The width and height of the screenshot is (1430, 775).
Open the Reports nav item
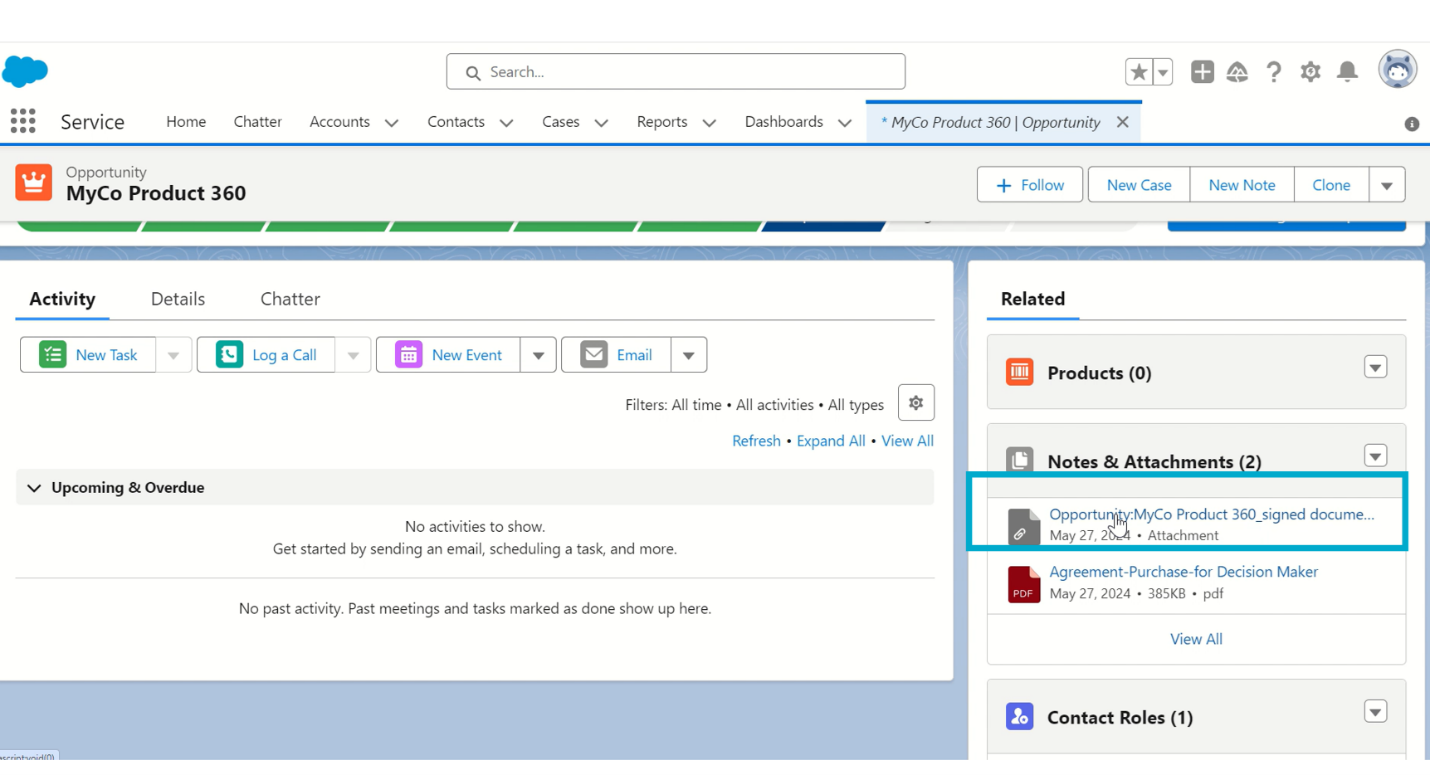[662, 122]
